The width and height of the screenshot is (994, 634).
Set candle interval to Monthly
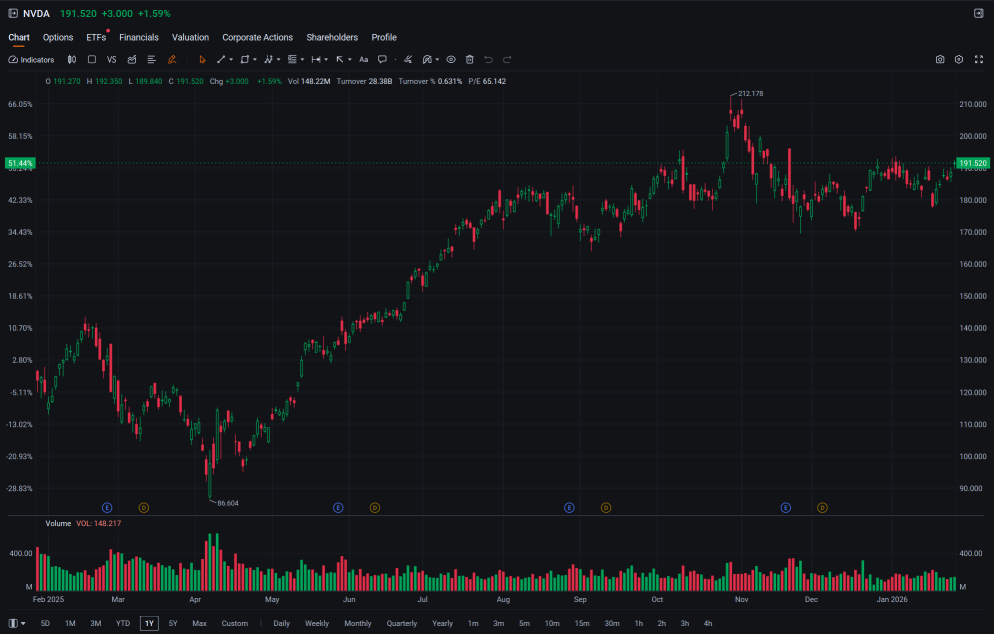pyautogui.click(x=358, y=624)
